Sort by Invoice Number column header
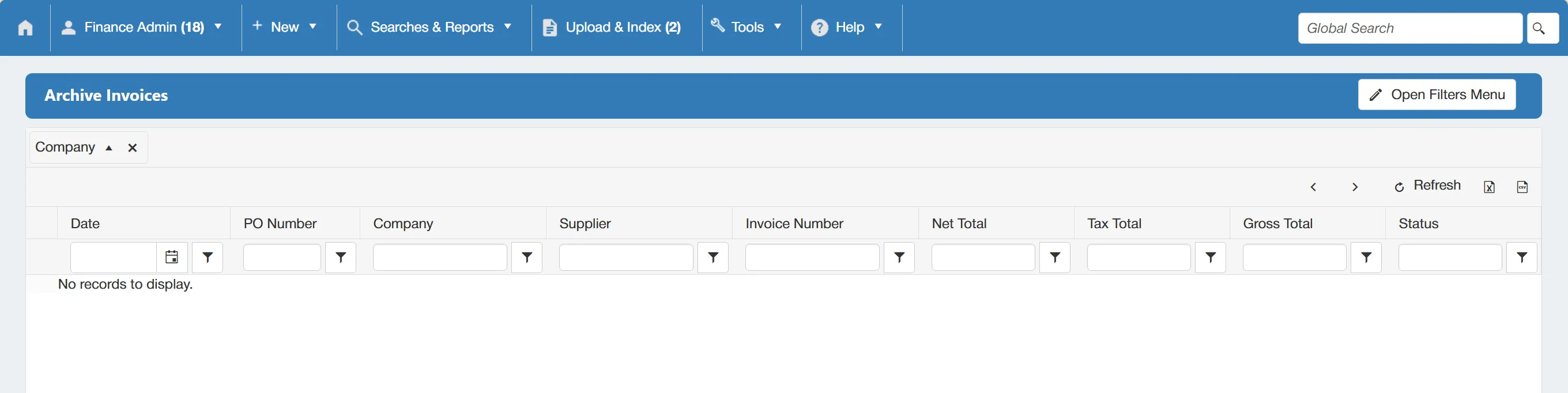The width and height of the screenshot is (1568, 393). coord(794,223)
